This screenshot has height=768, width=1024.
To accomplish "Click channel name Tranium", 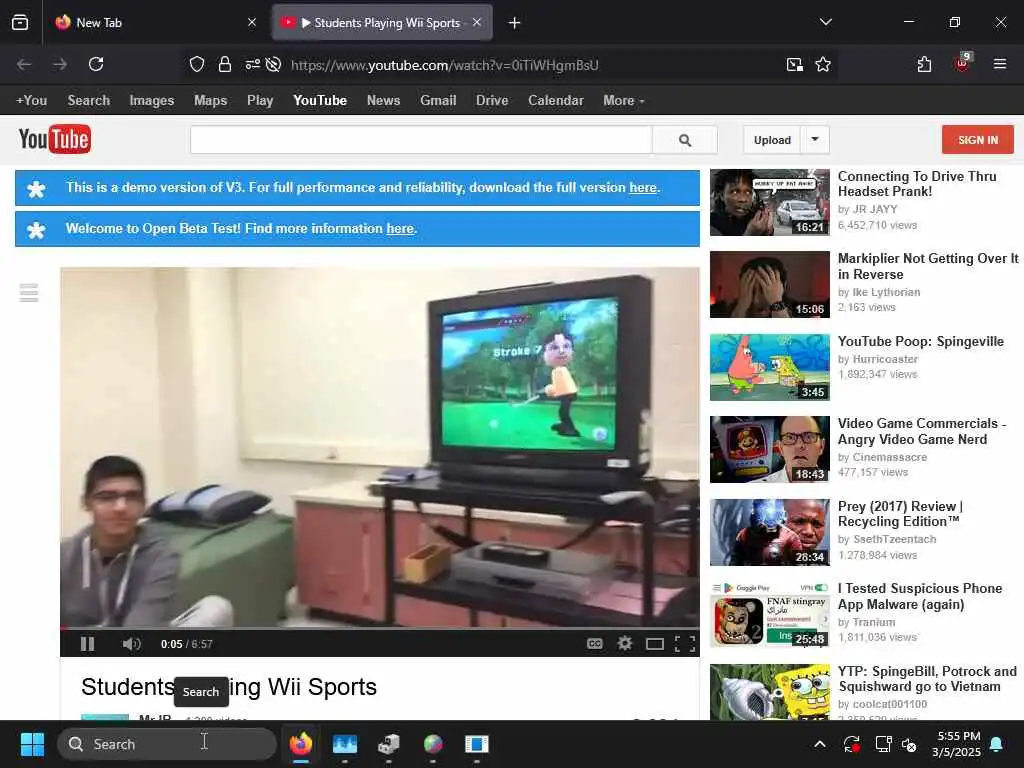I will pos(874,622).
